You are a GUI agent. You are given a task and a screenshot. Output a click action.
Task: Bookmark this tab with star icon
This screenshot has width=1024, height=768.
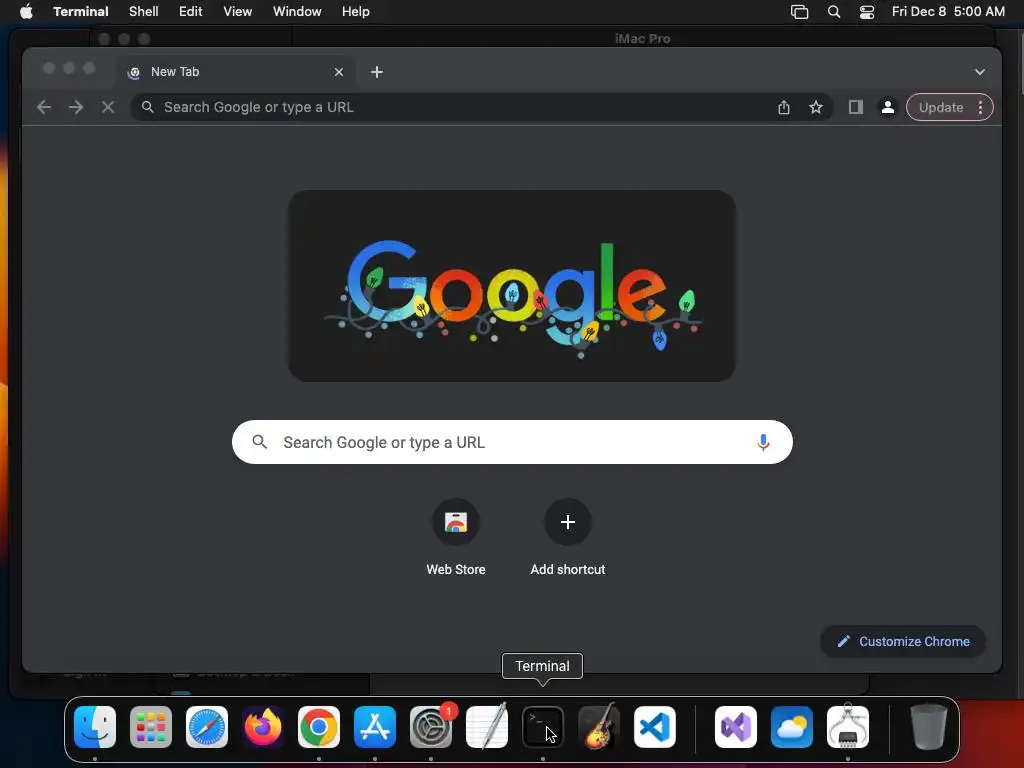(816, 107)
